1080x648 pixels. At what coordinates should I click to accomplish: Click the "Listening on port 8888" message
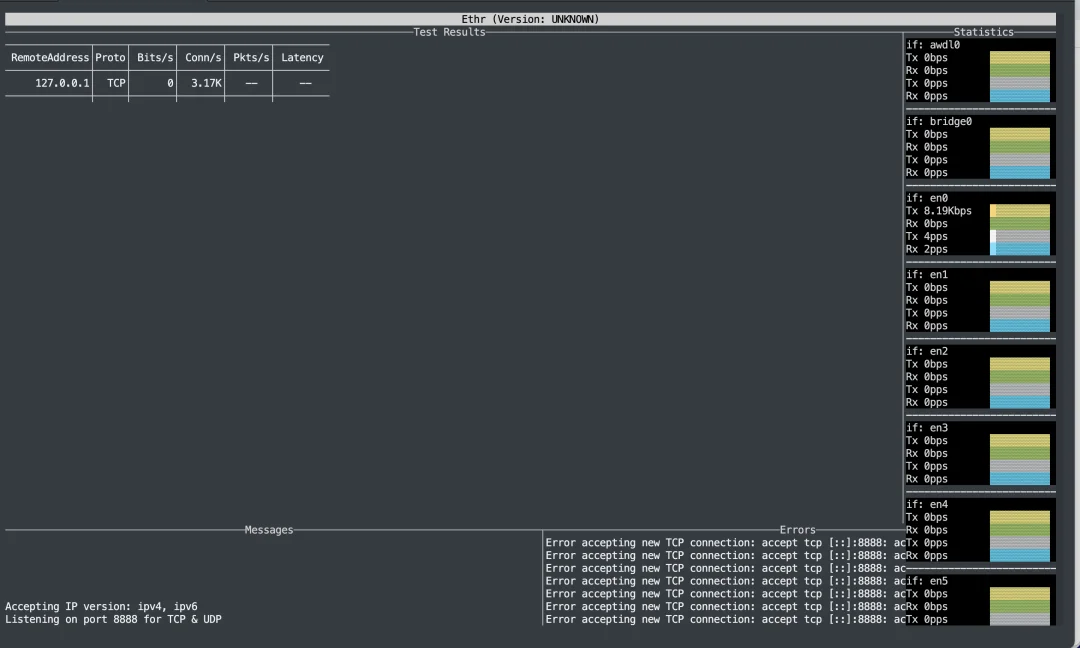(114, 620)
